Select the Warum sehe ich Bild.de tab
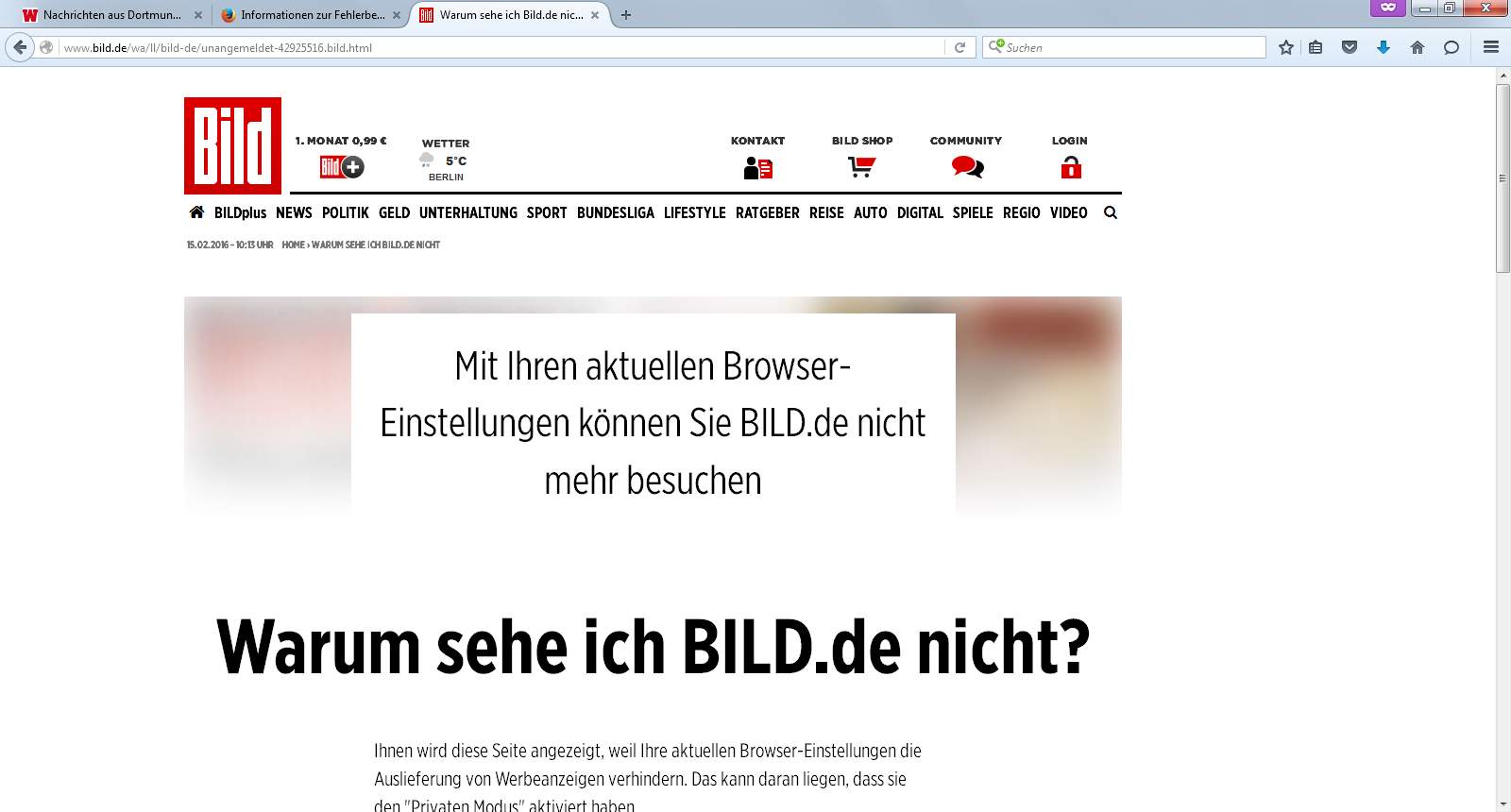 510,15
